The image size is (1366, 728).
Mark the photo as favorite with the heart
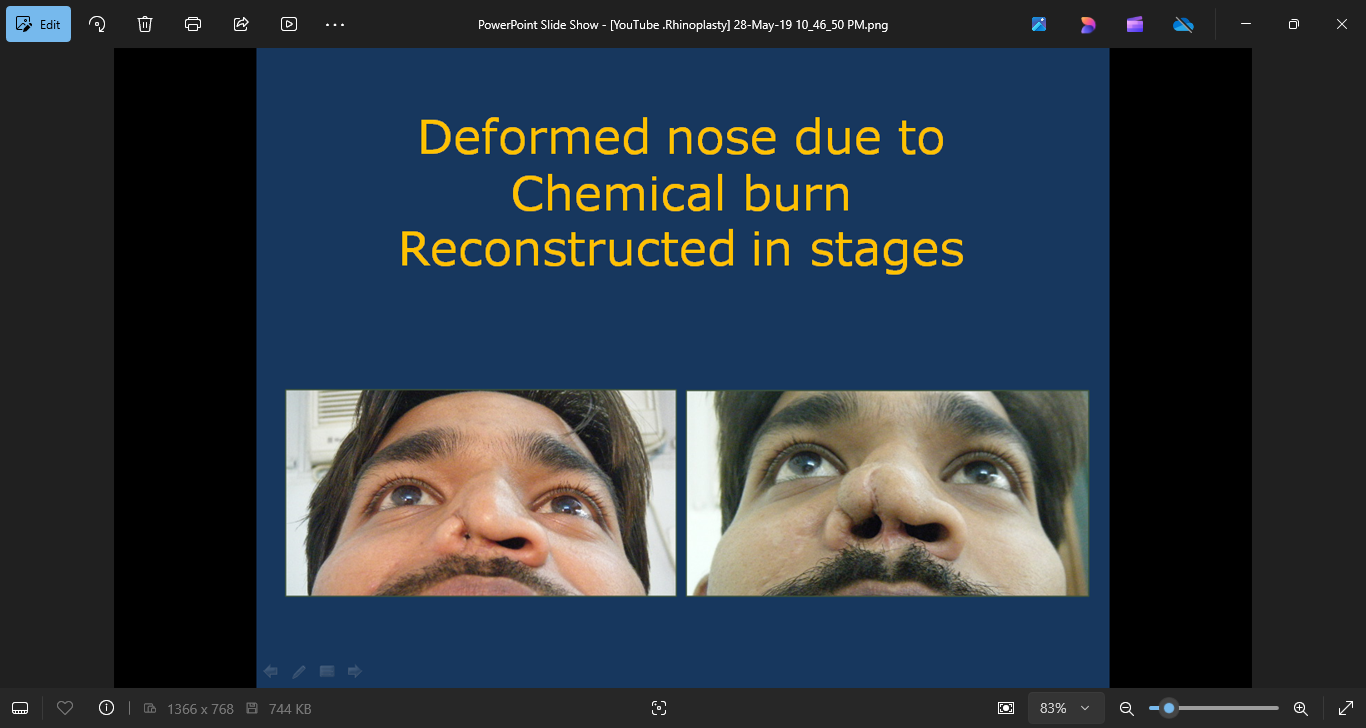click(65, 708)
